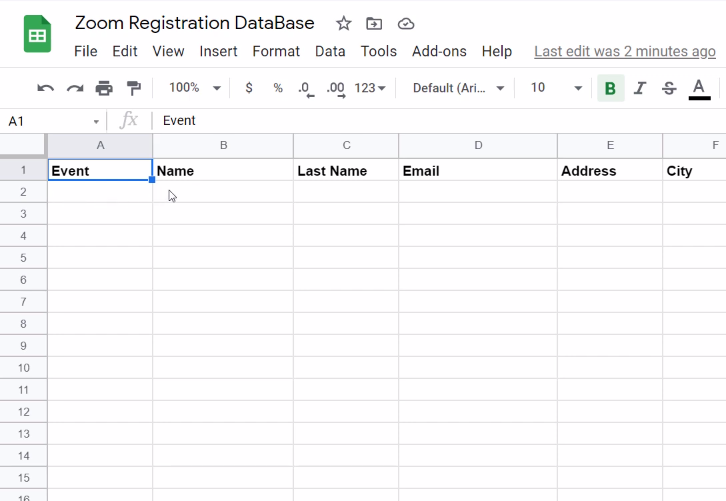Viewport: 726px width, 501px height.
Task: Rename the Zoom Registration DataBase title
Action: [x=195, y=23]
